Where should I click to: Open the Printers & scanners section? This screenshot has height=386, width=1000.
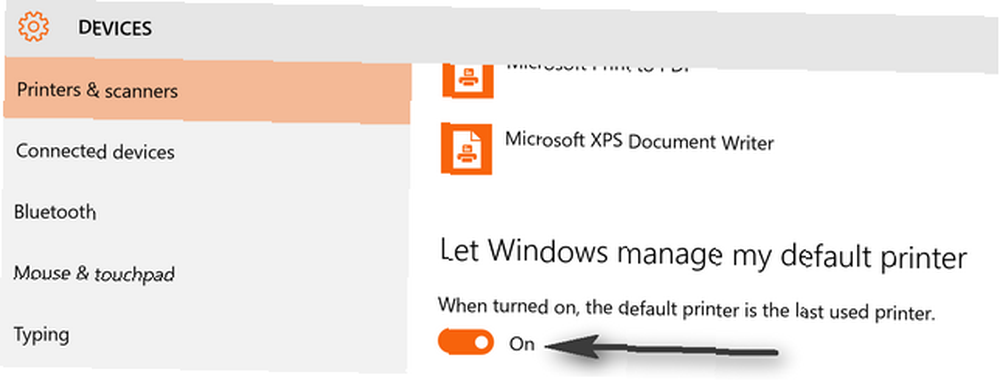(x=207, y=91)
